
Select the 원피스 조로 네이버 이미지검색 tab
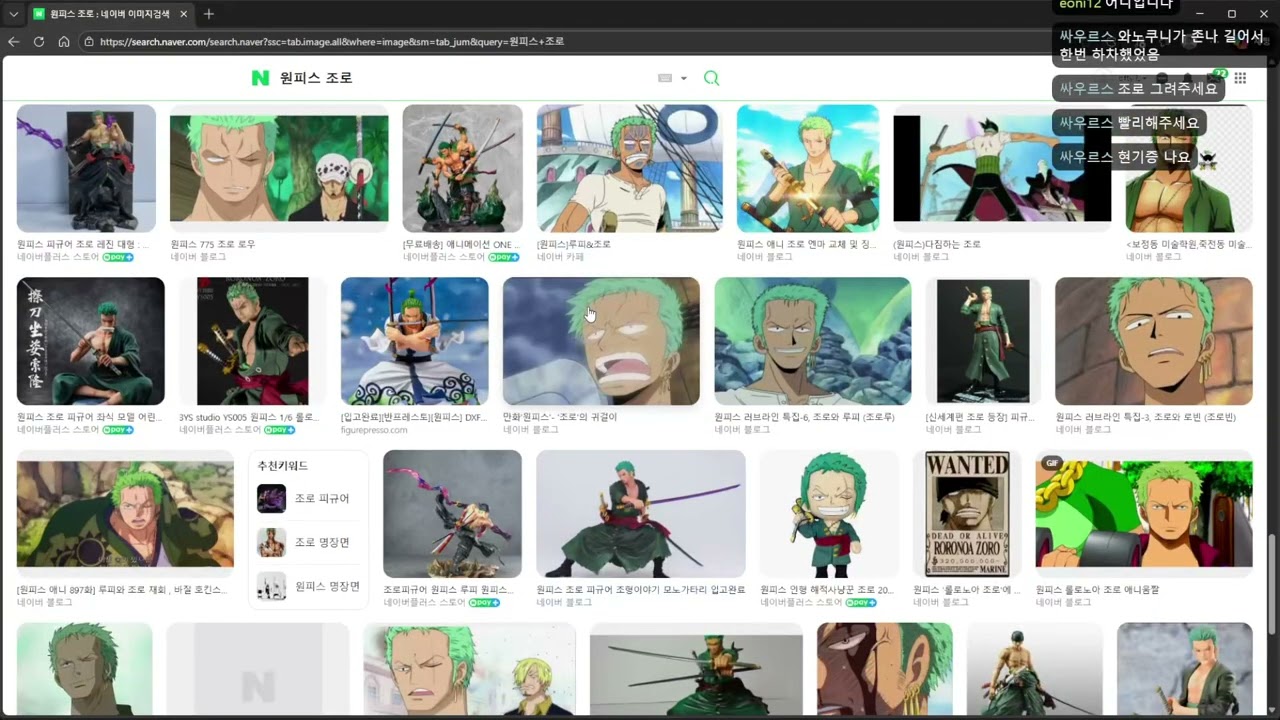pyautogui.click(x=110, y=14)
